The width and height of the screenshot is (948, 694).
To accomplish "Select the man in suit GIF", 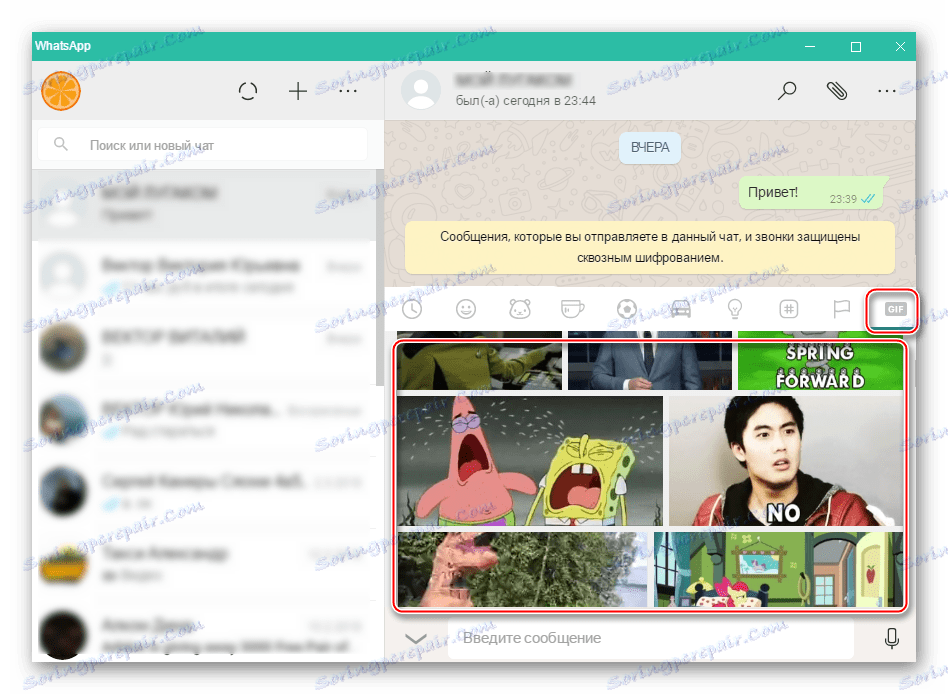I will click(x=650, y=361).
